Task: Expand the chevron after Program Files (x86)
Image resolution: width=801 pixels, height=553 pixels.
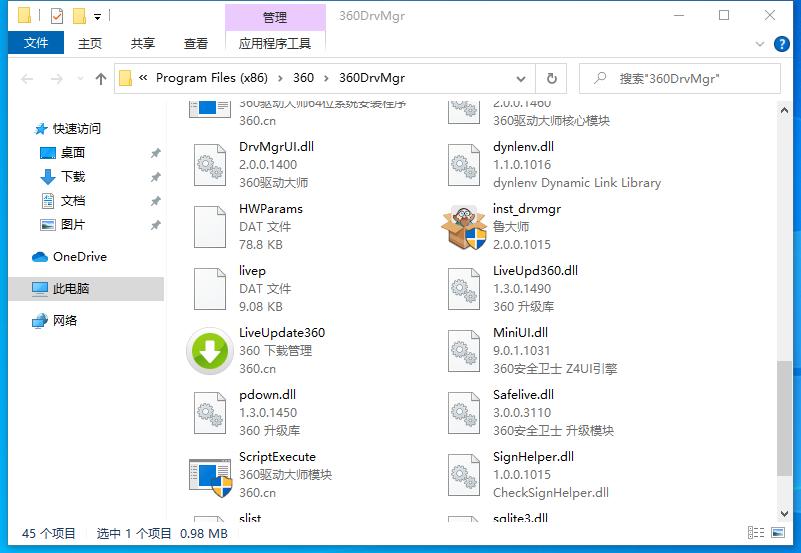Action: click(x=280, y=78)
